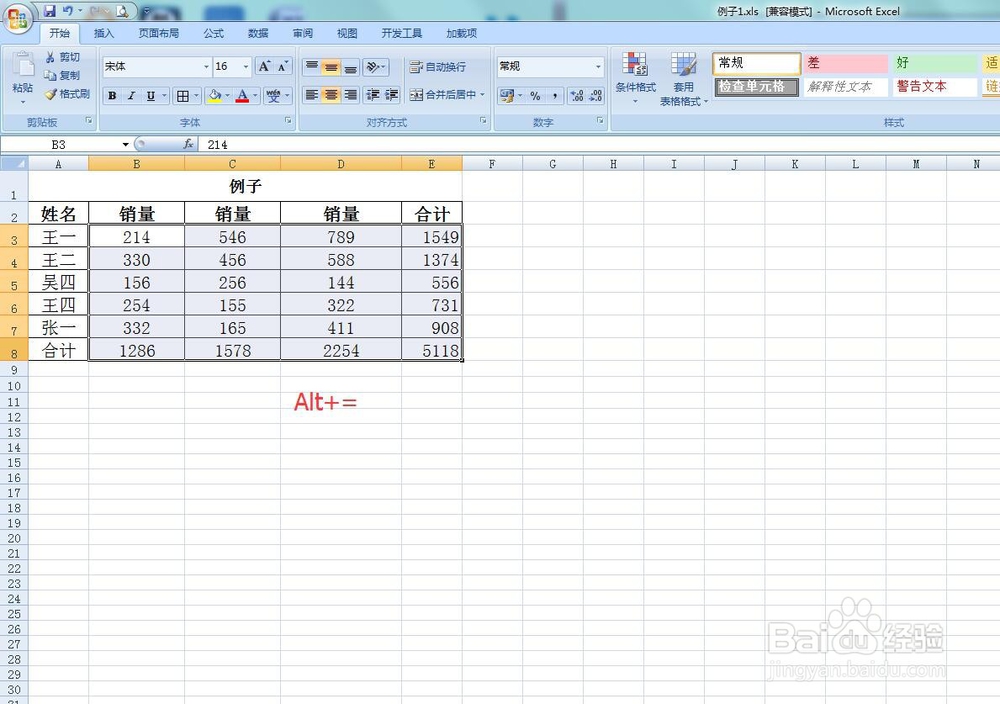The height and width of the screenshot is (704, 1000).
Task: Apply percent style to cells
Action: [x=535, y=96]
